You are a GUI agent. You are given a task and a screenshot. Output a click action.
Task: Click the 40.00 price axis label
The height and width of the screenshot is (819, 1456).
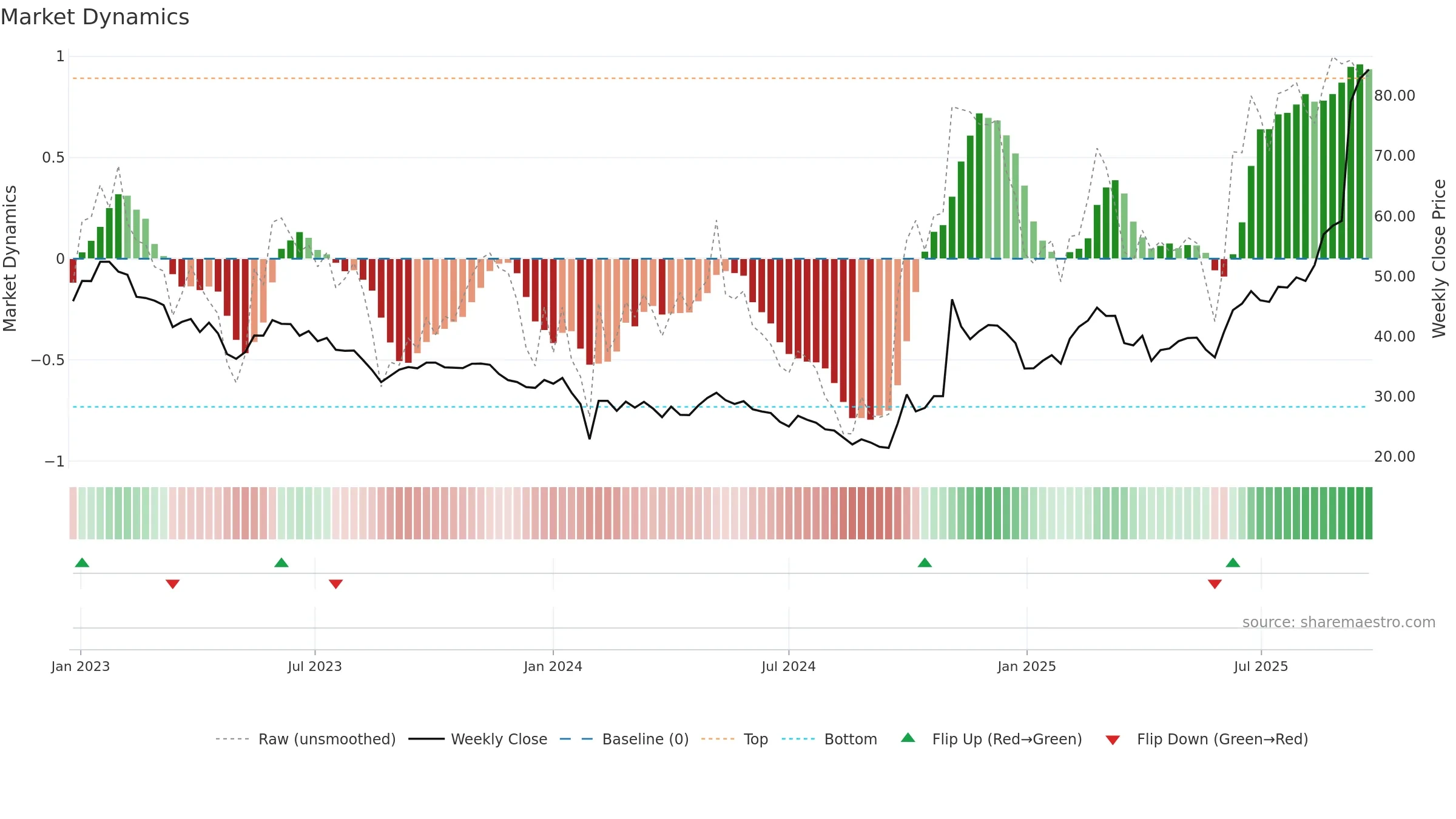(1395, 336)
